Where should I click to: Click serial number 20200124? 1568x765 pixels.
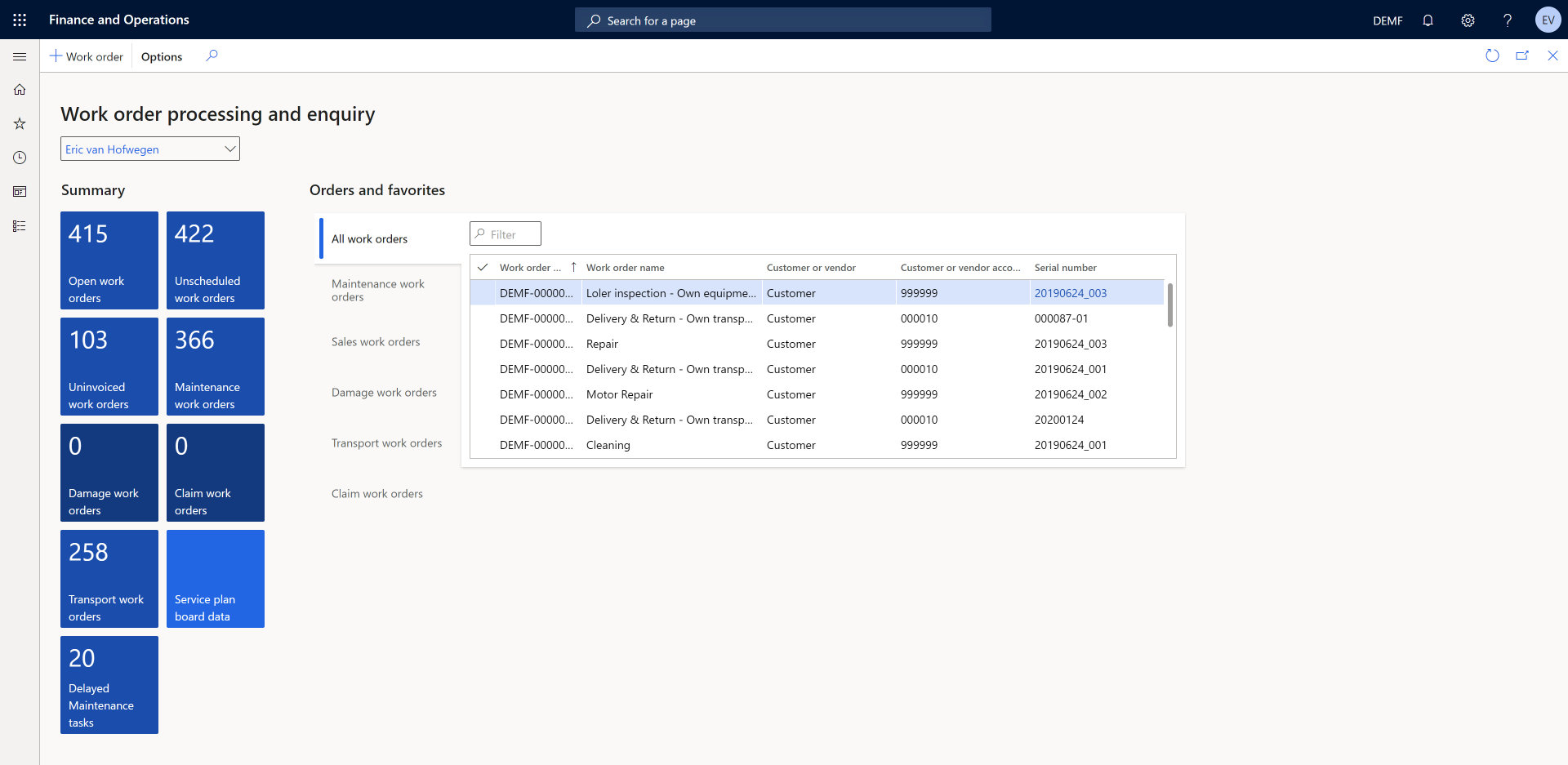pos(1059,420)
